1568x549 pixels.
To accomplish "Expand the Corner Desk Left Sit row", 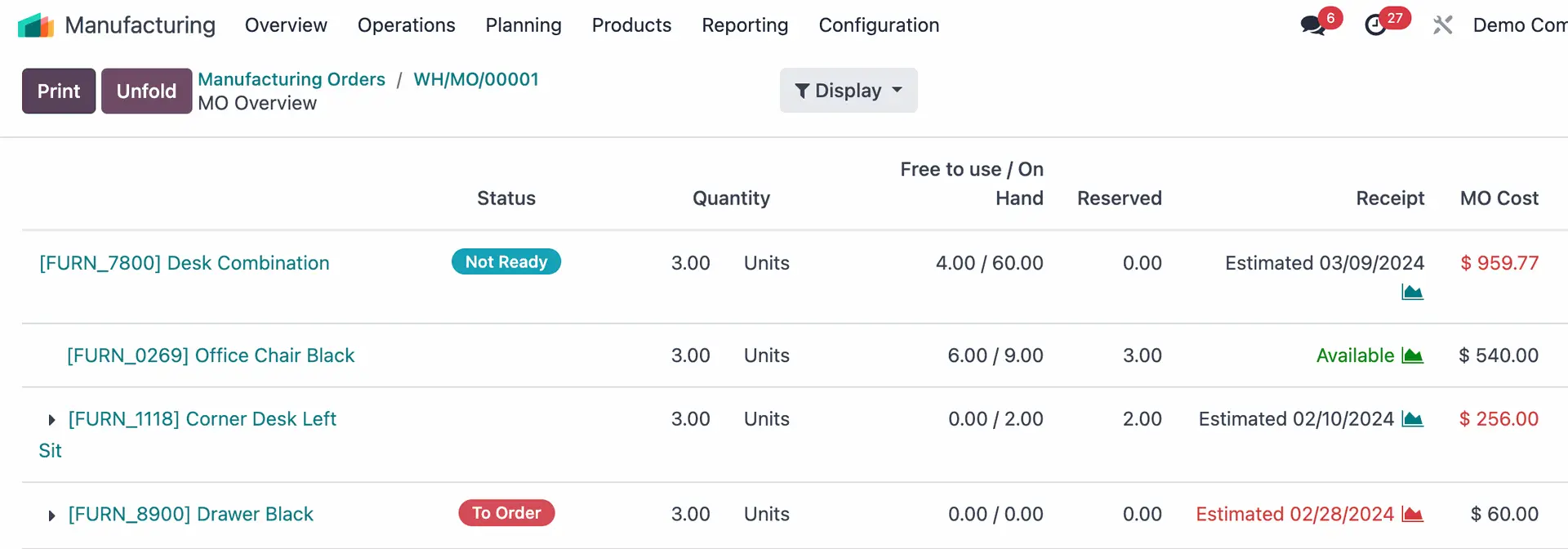I will [x=52, y=420].
